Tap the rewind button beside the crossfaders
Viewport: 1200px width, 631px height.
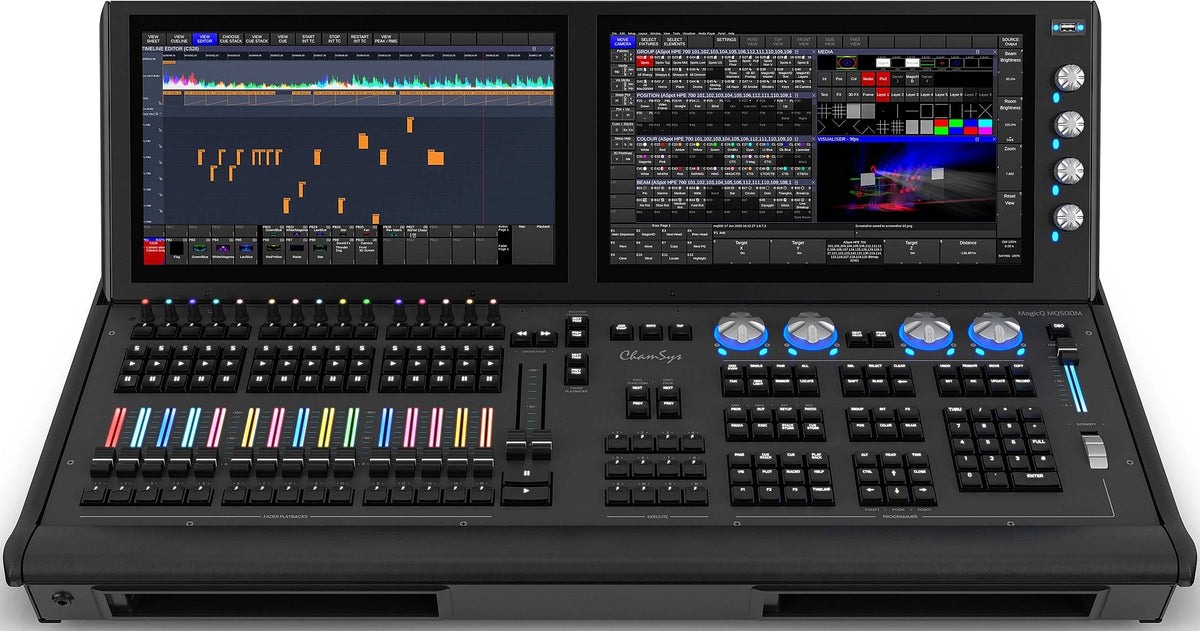tap(524, 337)
